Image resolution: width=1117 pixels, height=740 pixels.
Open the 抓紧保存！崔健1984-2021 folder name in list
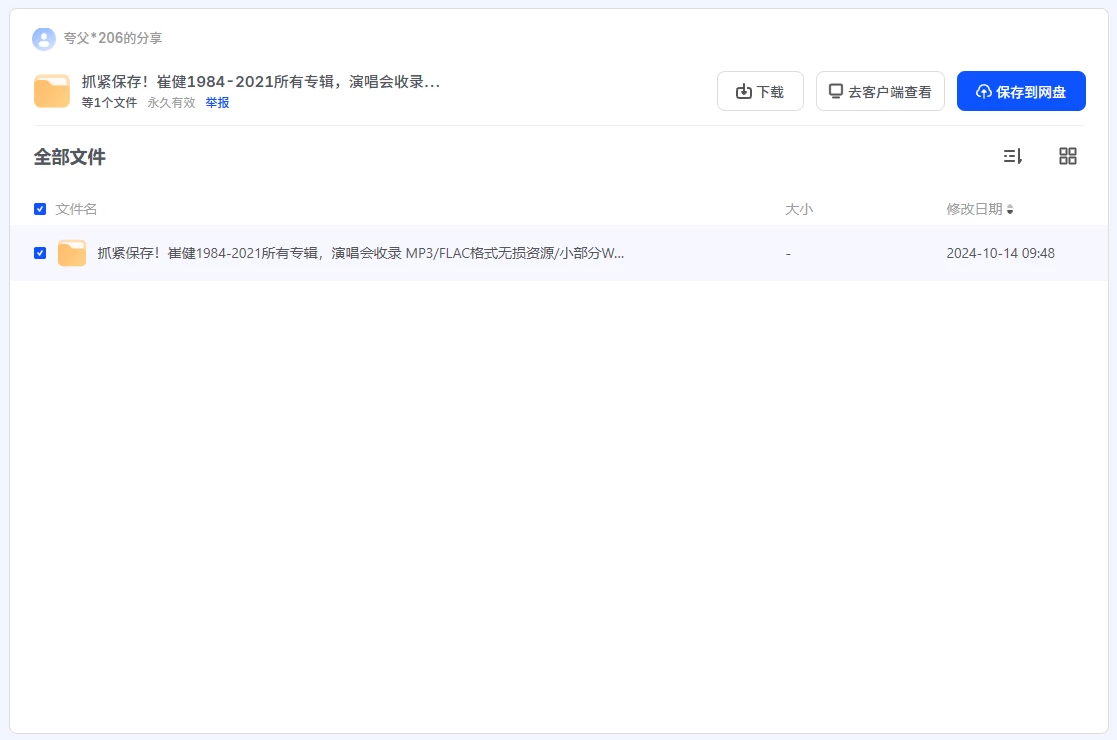tap(360, 254)
